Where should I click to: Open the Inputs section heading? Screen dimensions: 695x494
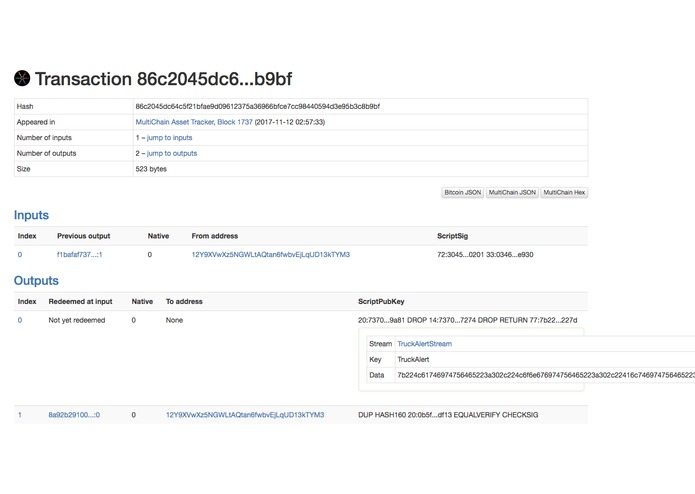pyautogui.click(x=31, y=215)
